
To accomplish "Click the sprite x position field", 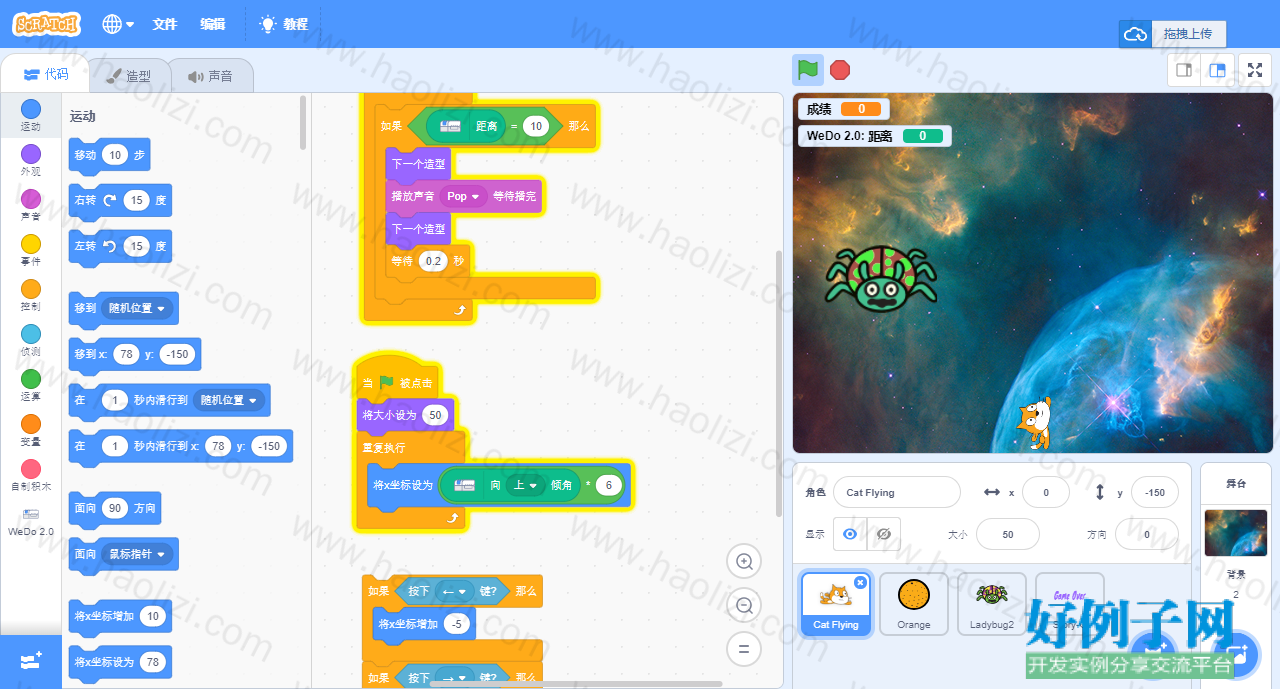I will click(1047, 492).
